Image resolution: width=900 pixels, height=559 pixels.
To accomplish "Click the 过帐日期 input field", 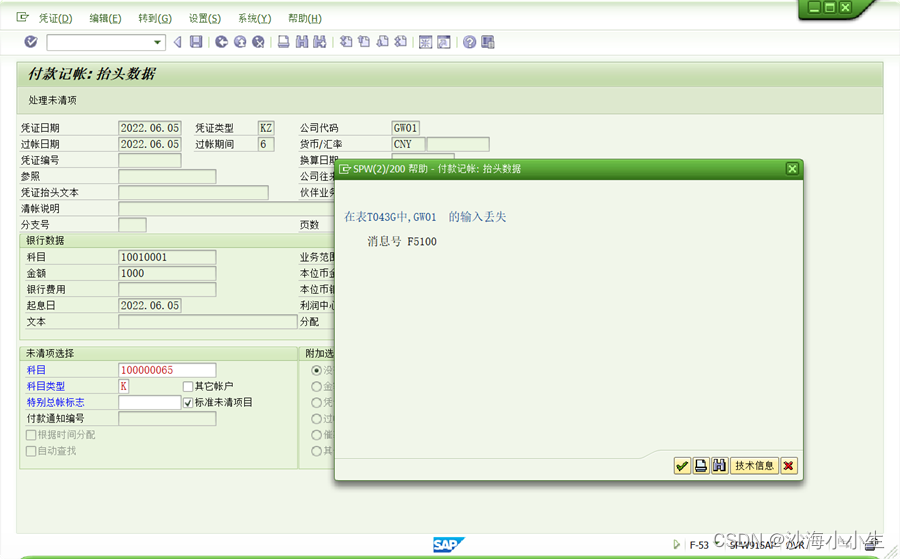I will tap(150, 144).
